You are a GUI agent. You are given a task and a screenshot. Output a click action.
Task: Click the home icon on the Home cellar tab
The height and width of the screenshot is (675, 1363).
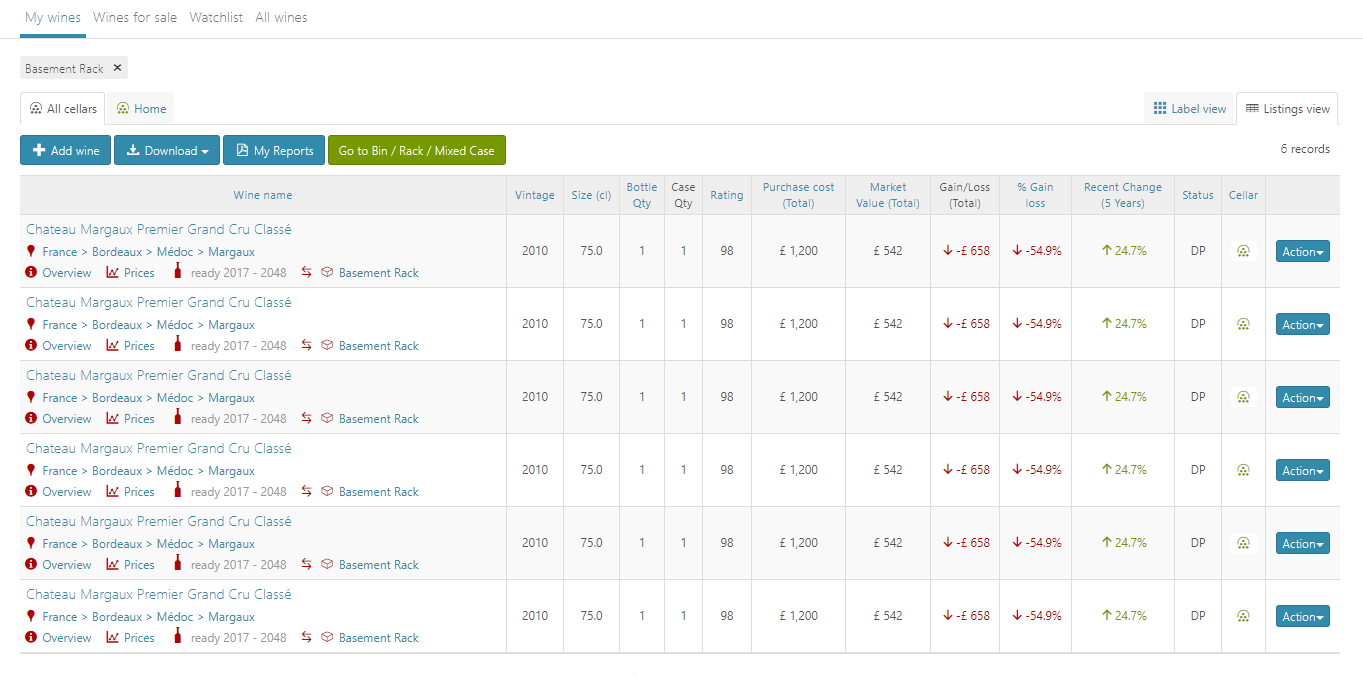[122, 108]
